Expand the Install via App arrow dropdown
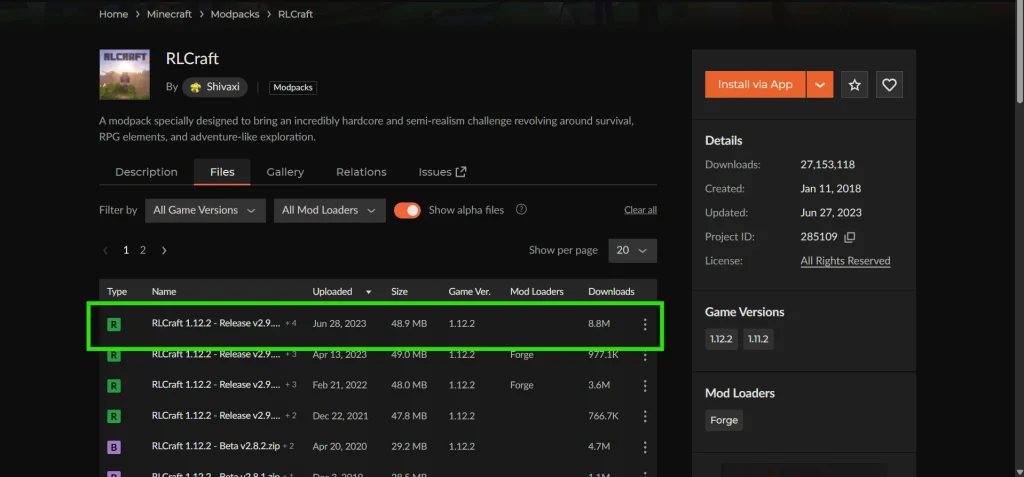 point(819,85)
